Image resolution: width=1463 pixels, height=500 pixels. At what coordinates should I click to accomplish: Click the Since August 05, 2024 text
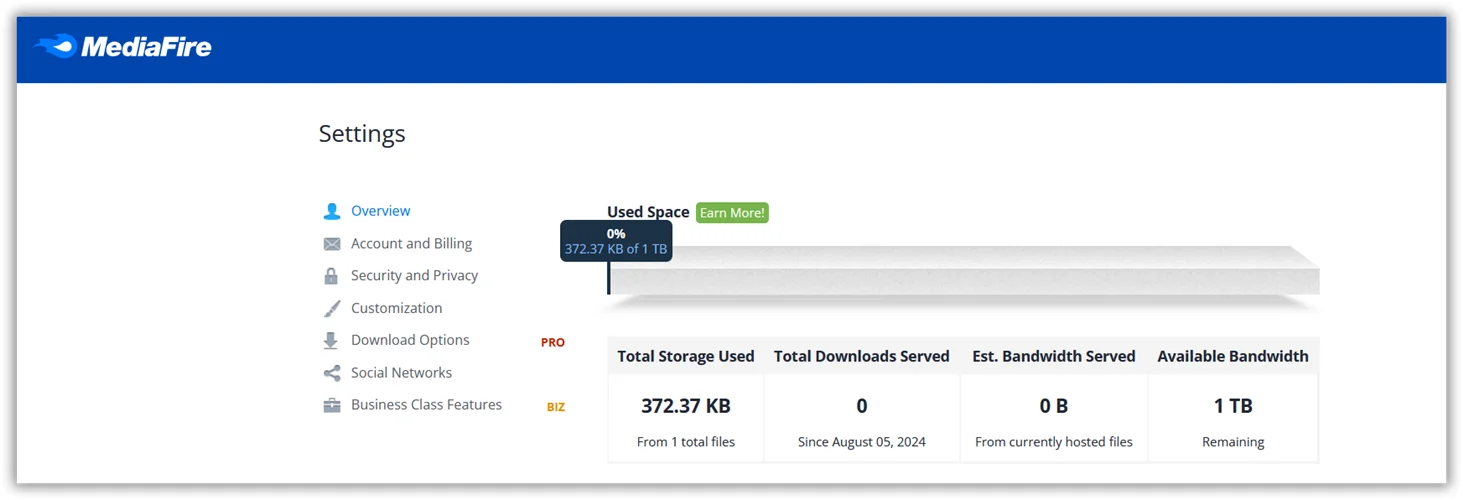click(862, 442)
